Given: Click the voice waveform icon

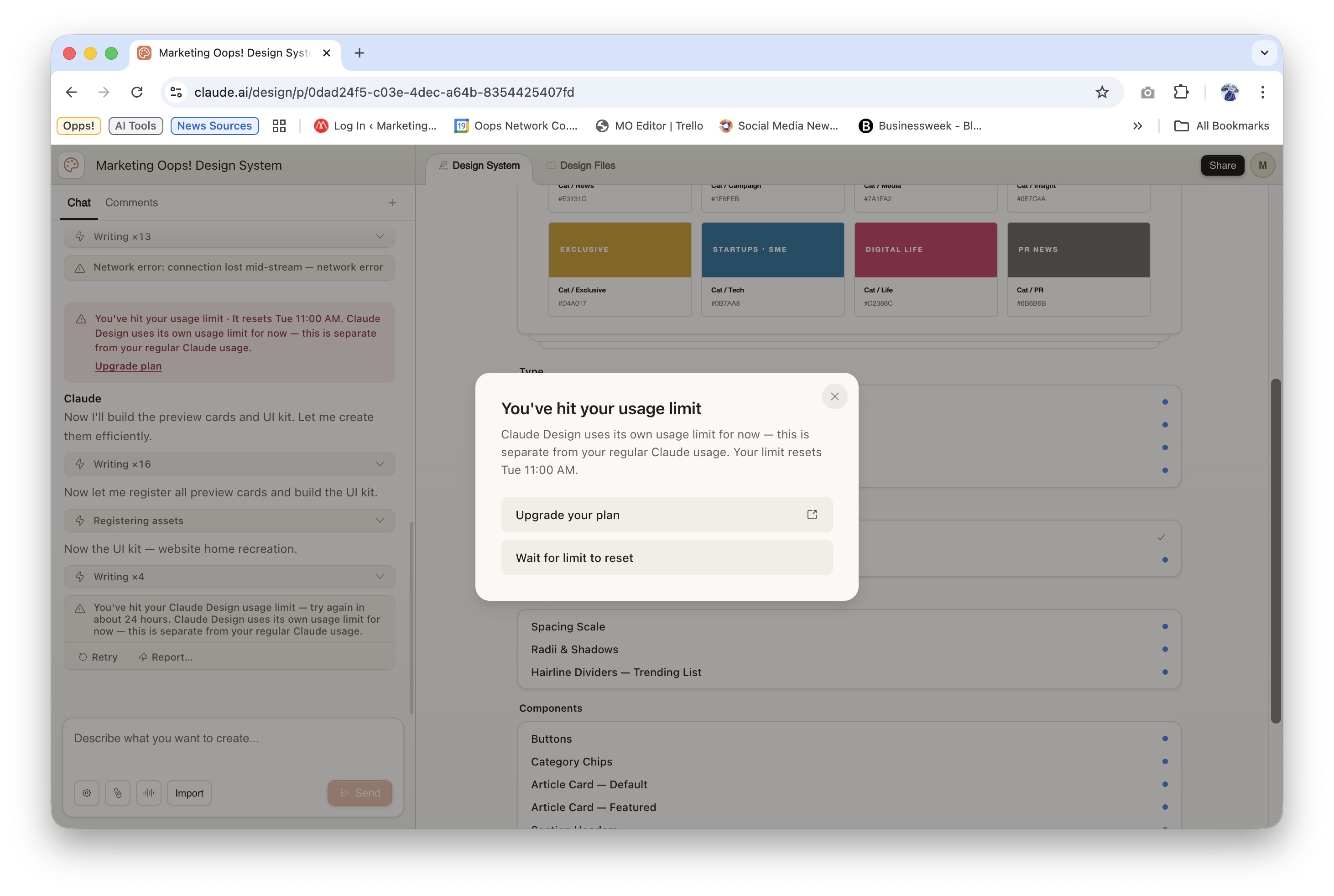Looking at the screenshot, I should point(149,792).
